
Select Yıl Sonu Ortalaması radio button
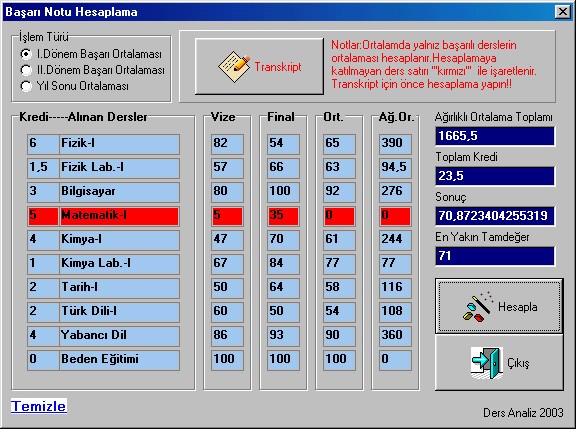coord(26,86)
